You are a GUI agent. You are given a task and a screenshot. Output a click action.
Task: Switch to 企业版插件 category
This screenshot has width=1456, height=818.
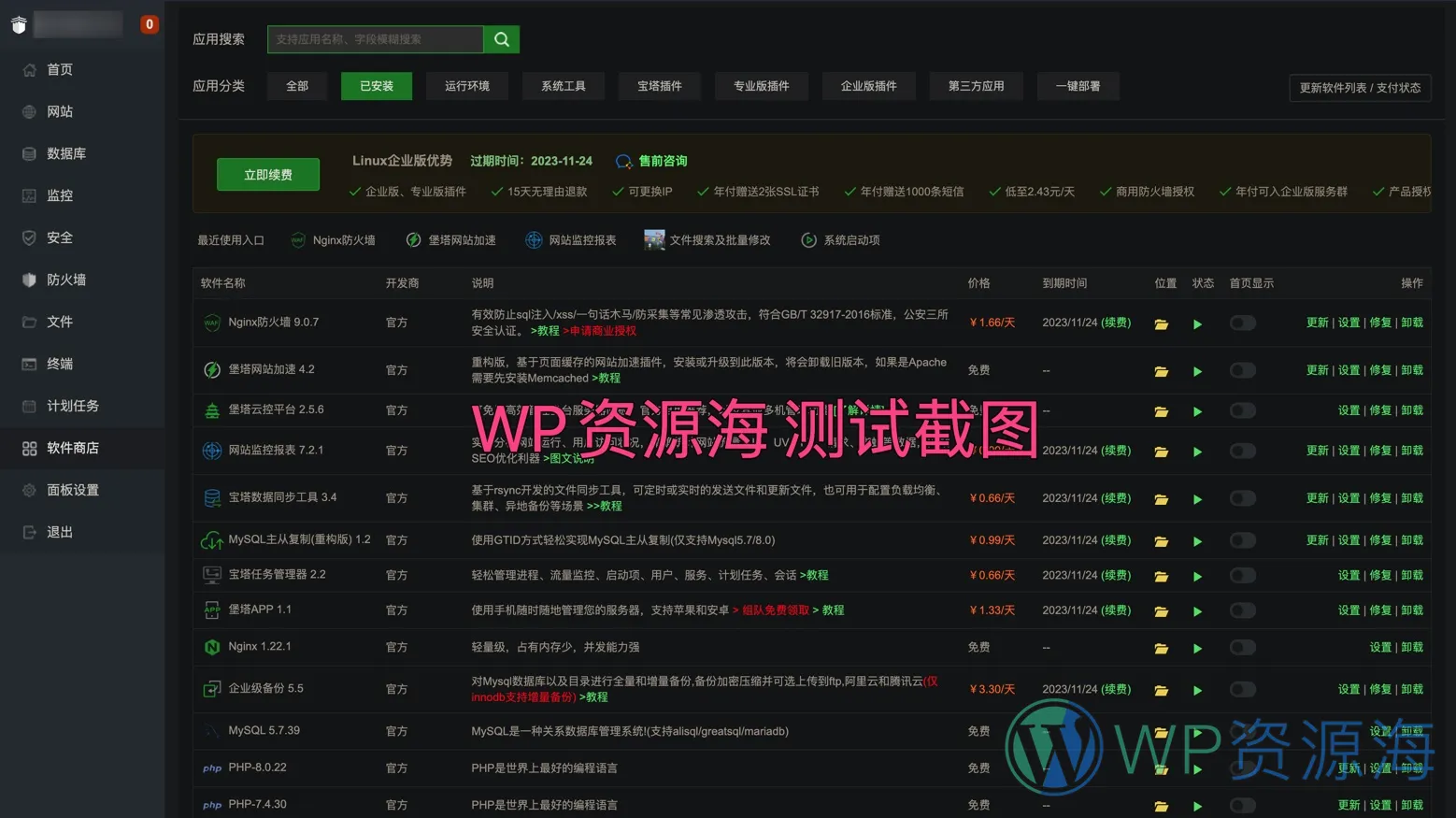click(x=869, y=86)
